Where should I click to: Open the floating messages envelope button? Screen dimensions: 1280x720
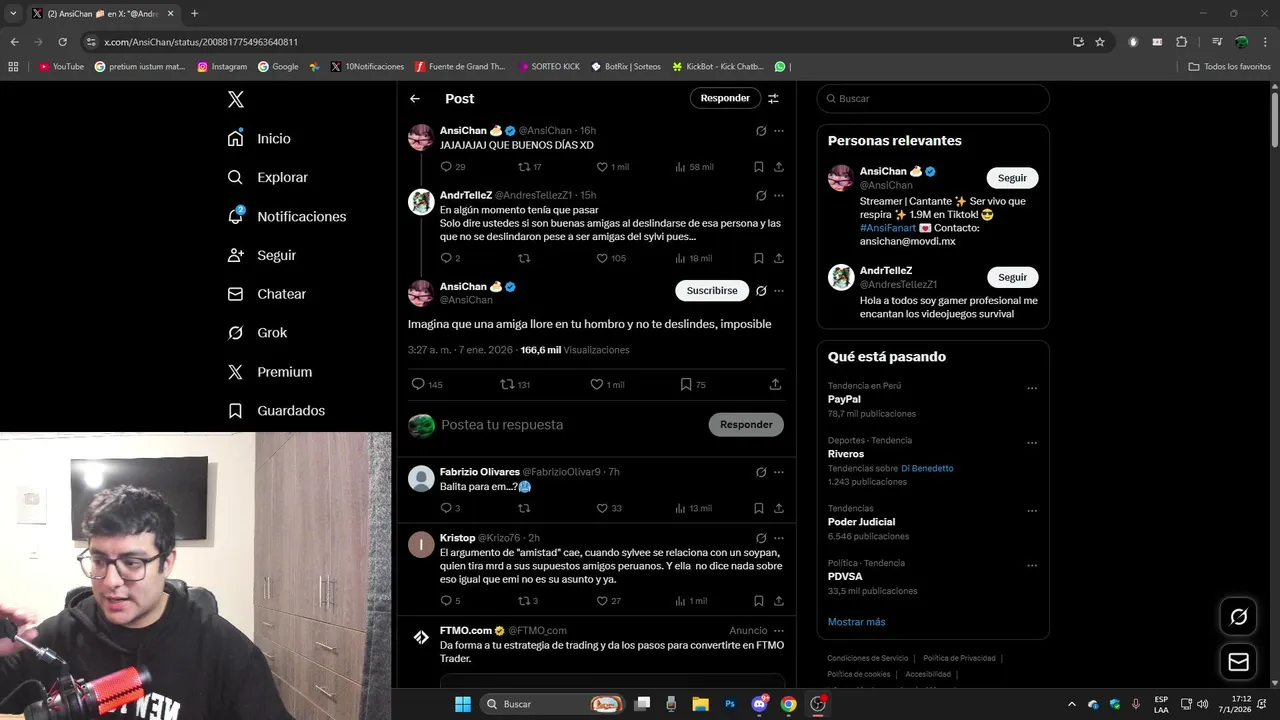point(1238,662)
